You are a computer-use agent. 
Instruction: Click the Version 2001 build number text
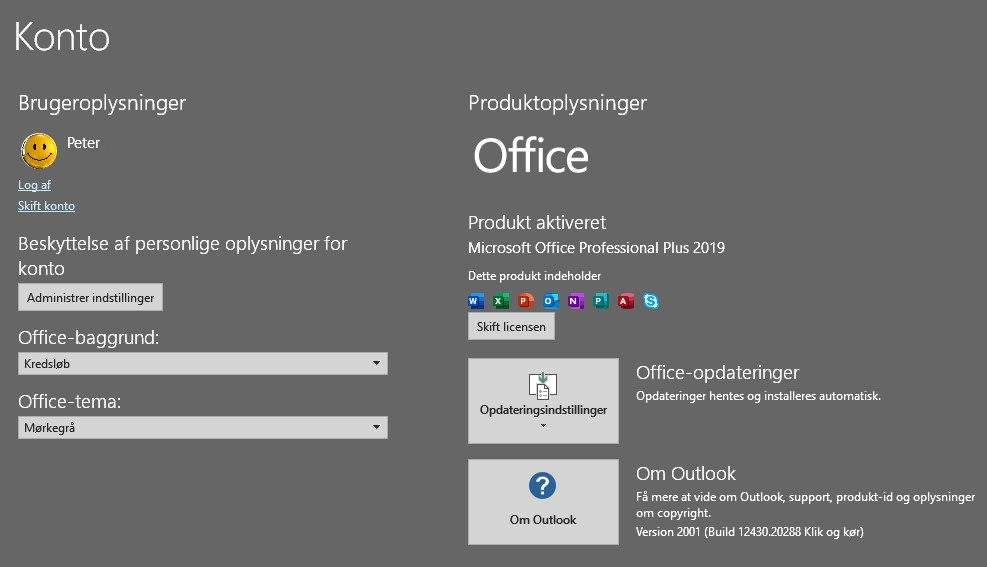tap(750, 532)
